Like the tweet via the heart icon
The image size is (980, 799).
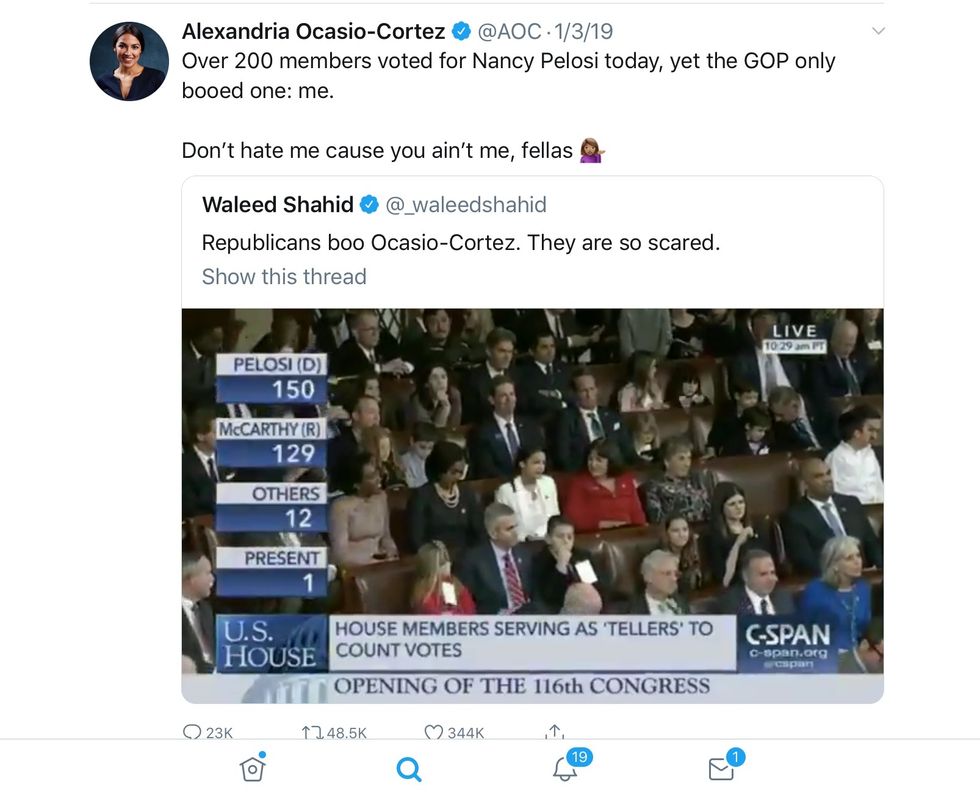pos(434,733)
